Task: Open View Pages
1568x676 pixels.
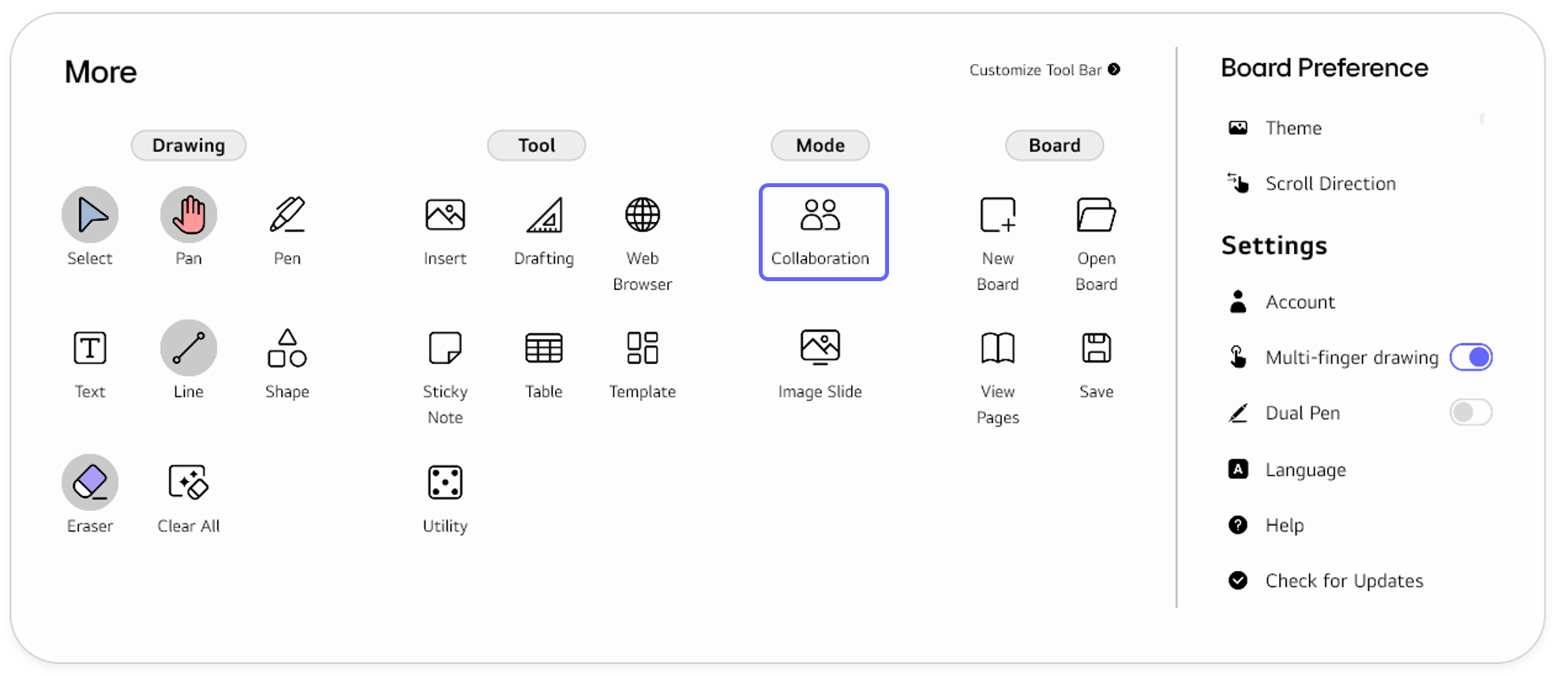Action: tap(998, 348)
